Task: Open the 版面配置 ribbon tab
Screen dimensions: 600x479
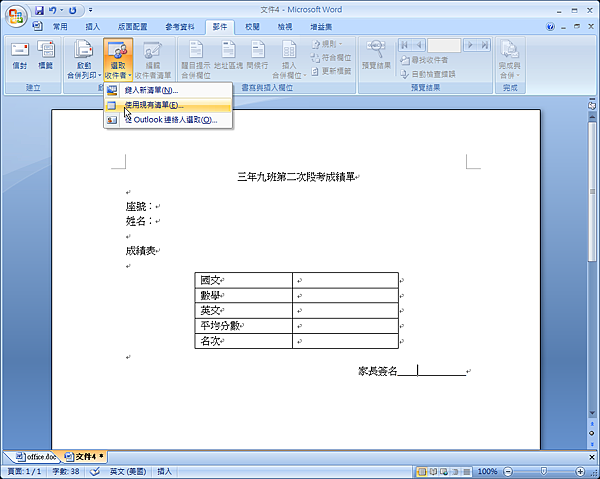Action: click(132, 27)
